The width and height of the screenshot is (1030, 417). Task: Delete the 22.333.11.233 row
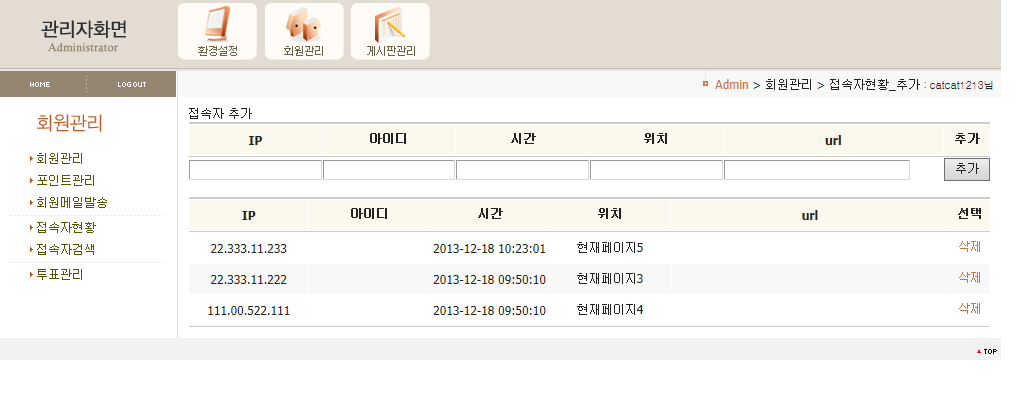pyautogui.click(x=969, y=247)
